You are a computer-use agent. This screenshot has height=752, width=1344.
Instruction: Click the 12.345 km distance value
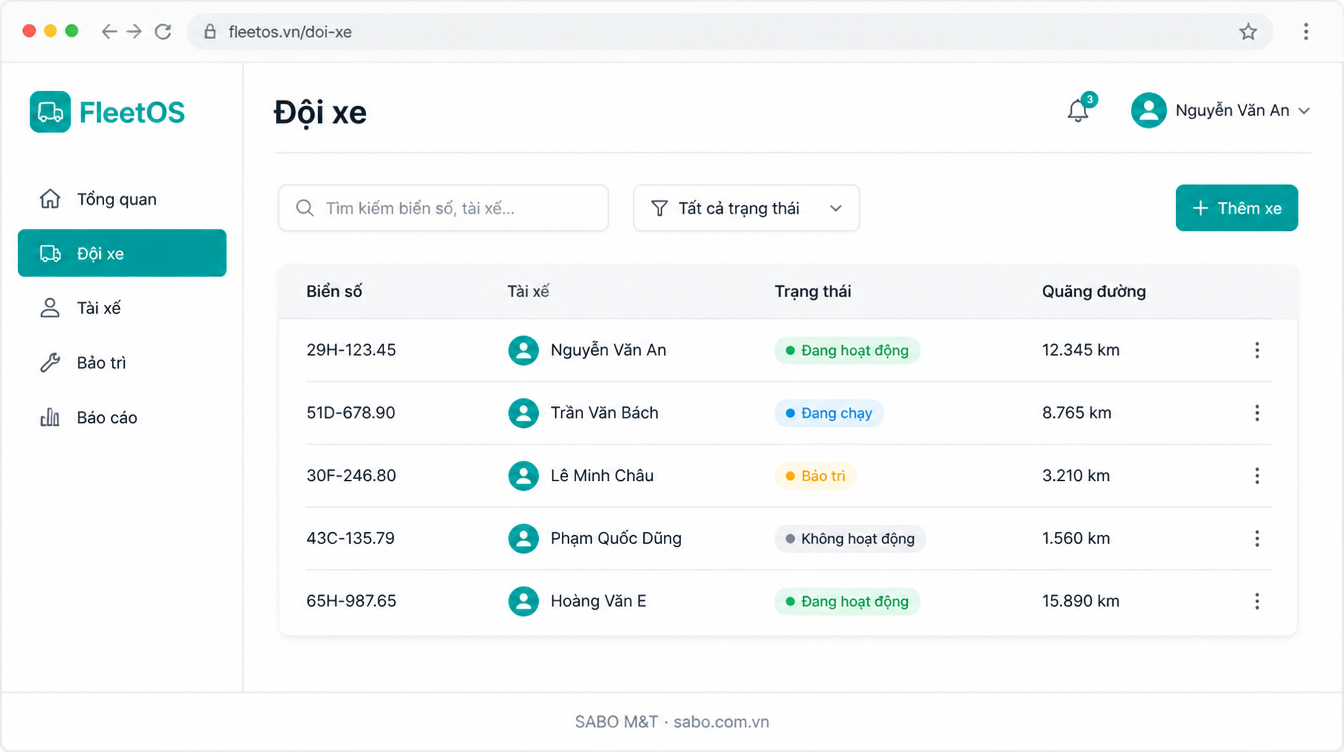coord(1081,350)
